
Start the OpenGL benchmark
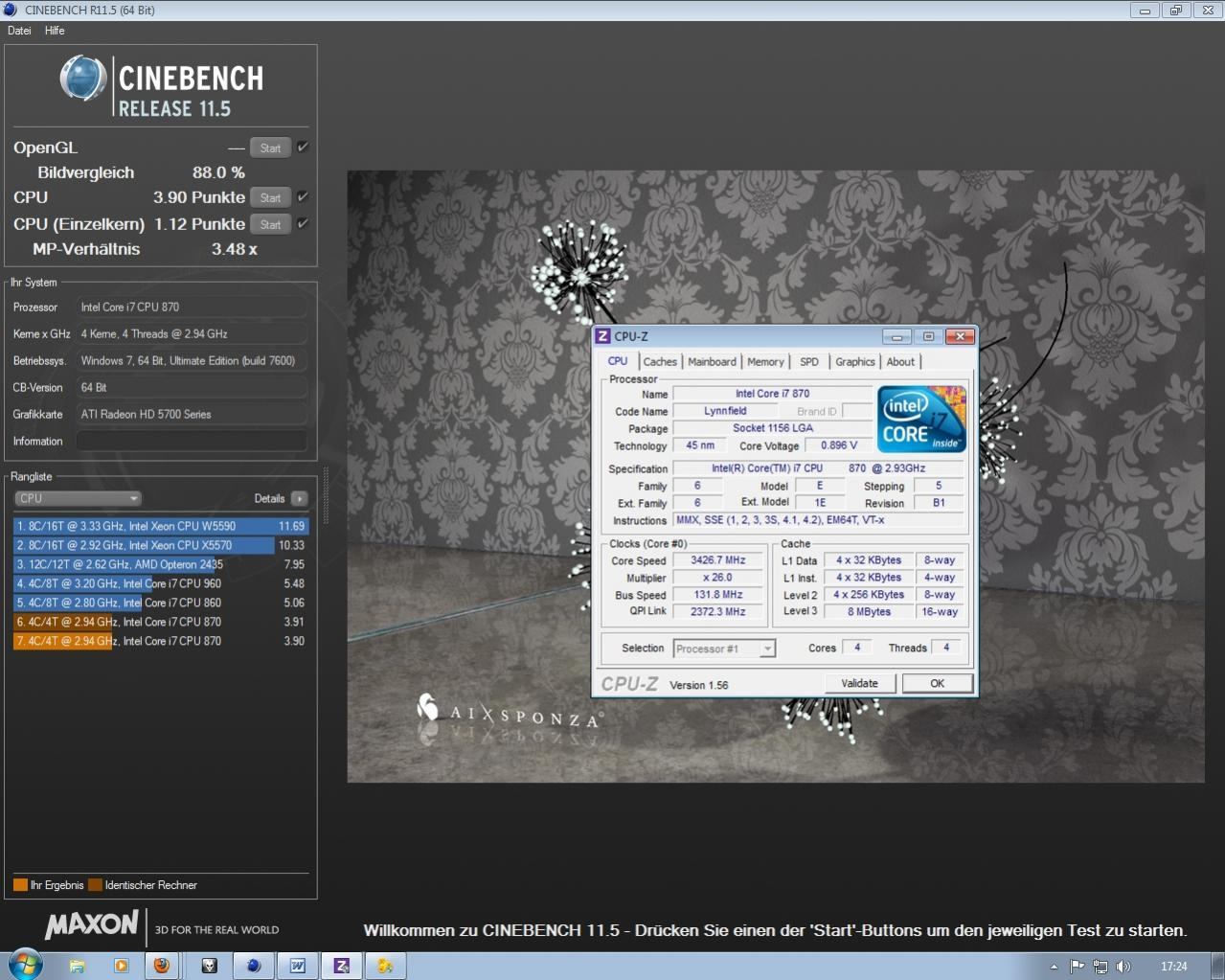click(270, 148)
